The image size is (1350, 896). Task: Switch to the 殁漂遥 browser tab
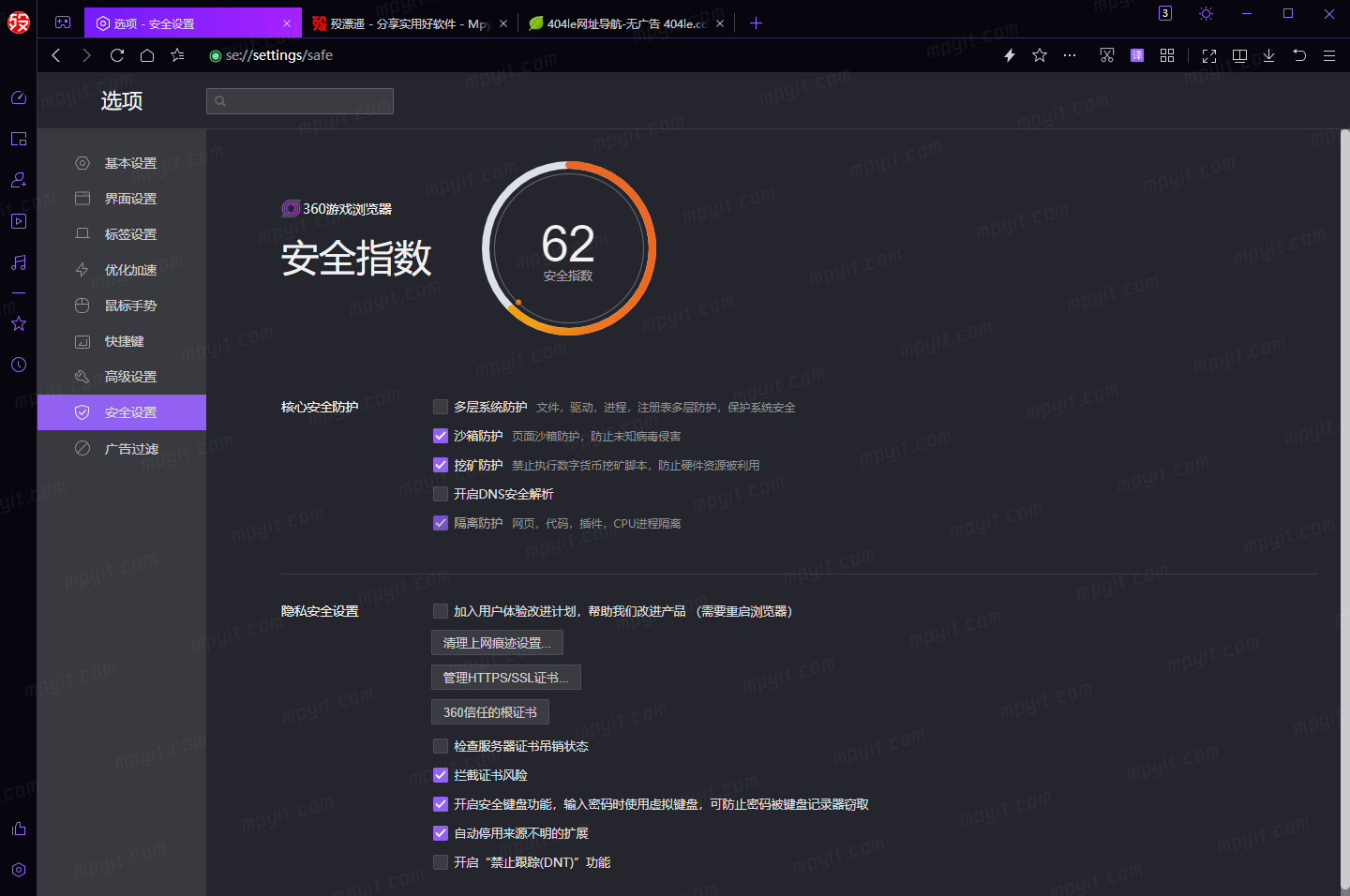[x=409, y=23]
